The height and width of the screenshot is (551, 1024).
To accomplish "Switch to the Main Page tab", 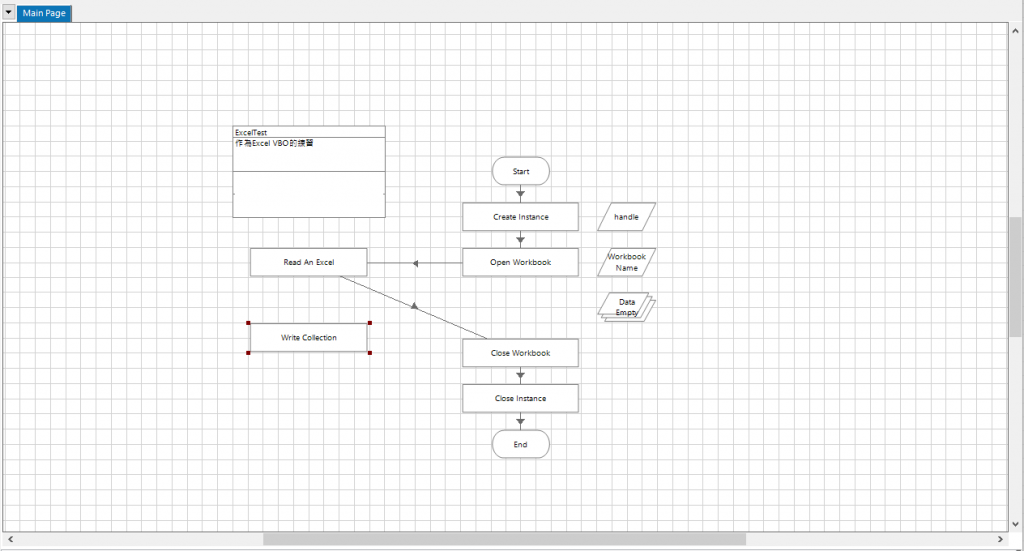I will tap(44, 13).
